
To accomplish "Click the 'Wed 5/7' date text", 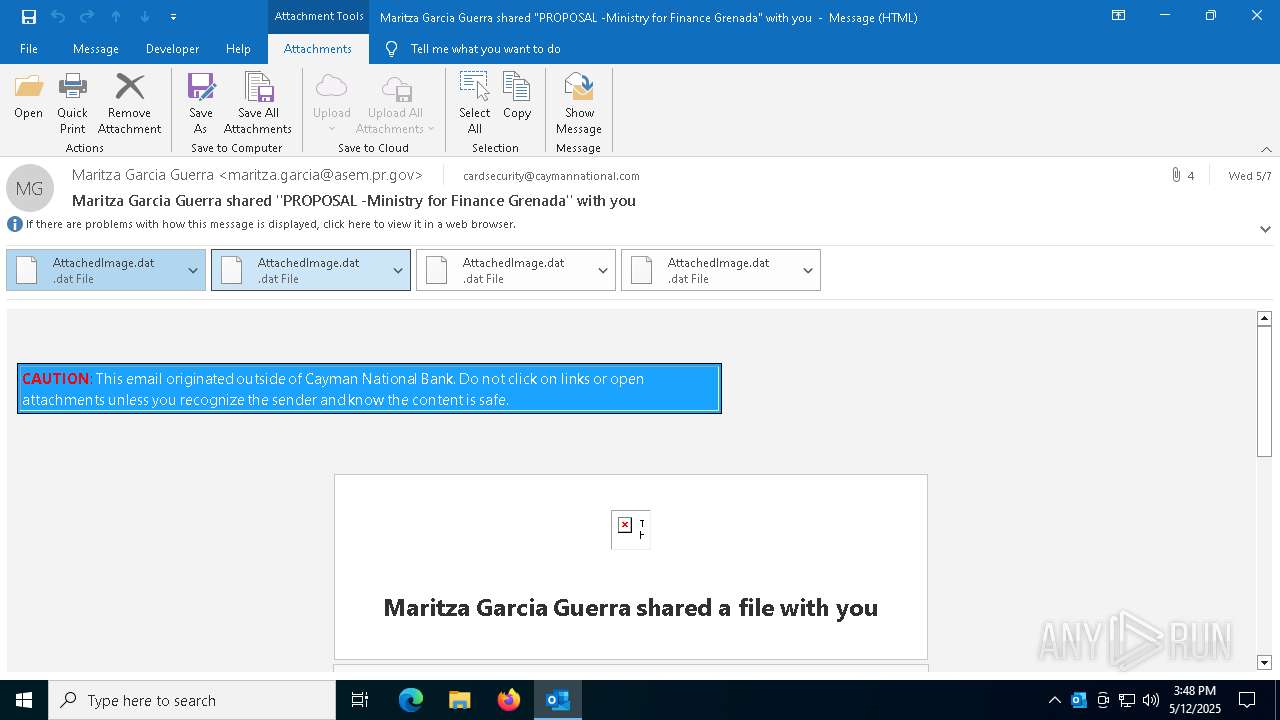I will [1250, 176].
